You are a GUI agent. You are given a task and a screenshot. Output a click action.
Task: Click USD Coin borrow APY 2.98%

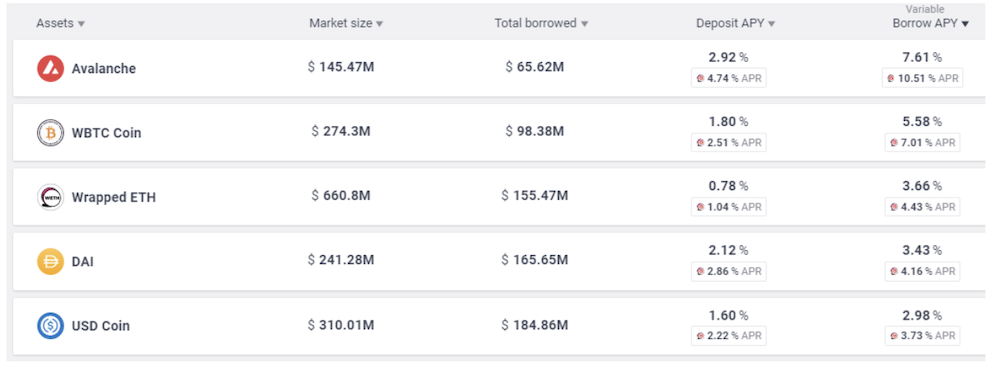(922, 316)
